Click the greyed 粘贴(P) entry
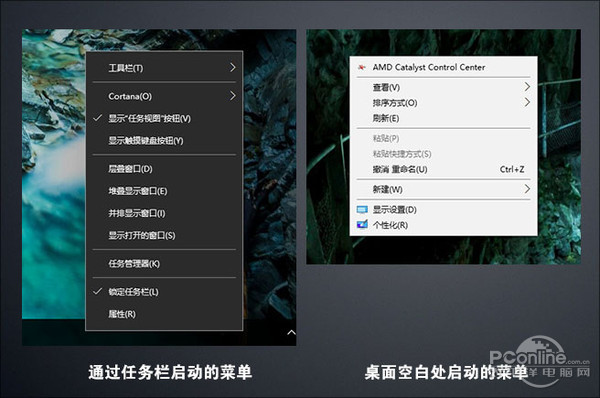Viewport: 600px width, 398px height. click(443, 138)
